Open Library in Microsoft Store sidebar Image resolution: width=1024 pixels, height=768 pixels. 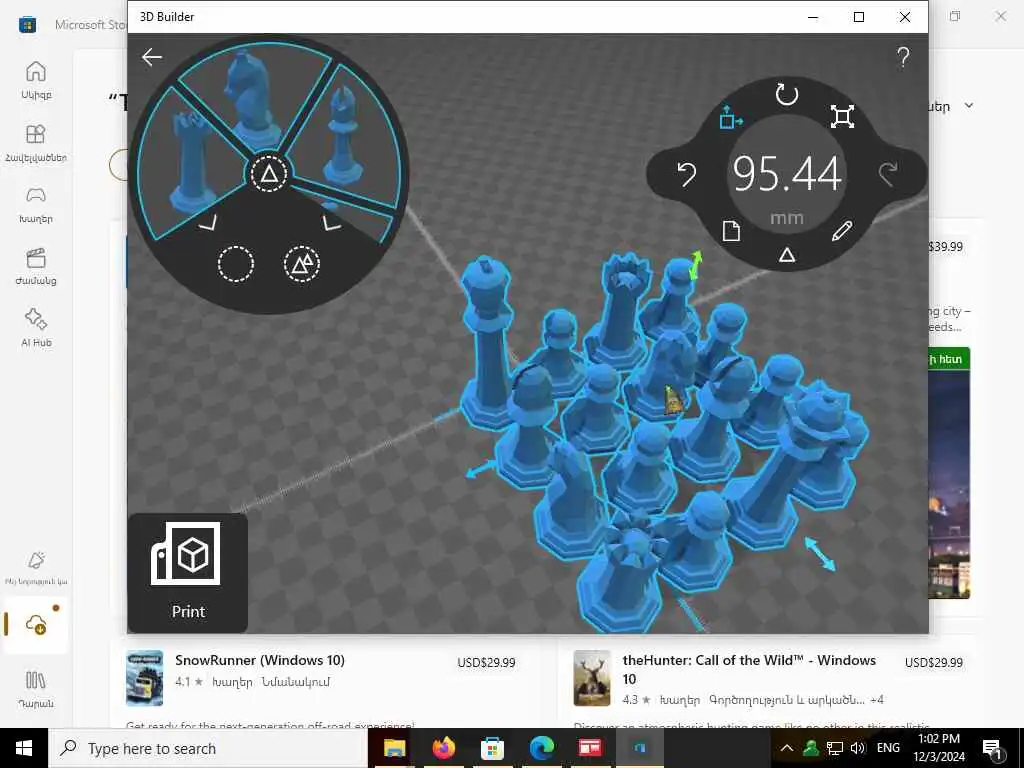36,688
